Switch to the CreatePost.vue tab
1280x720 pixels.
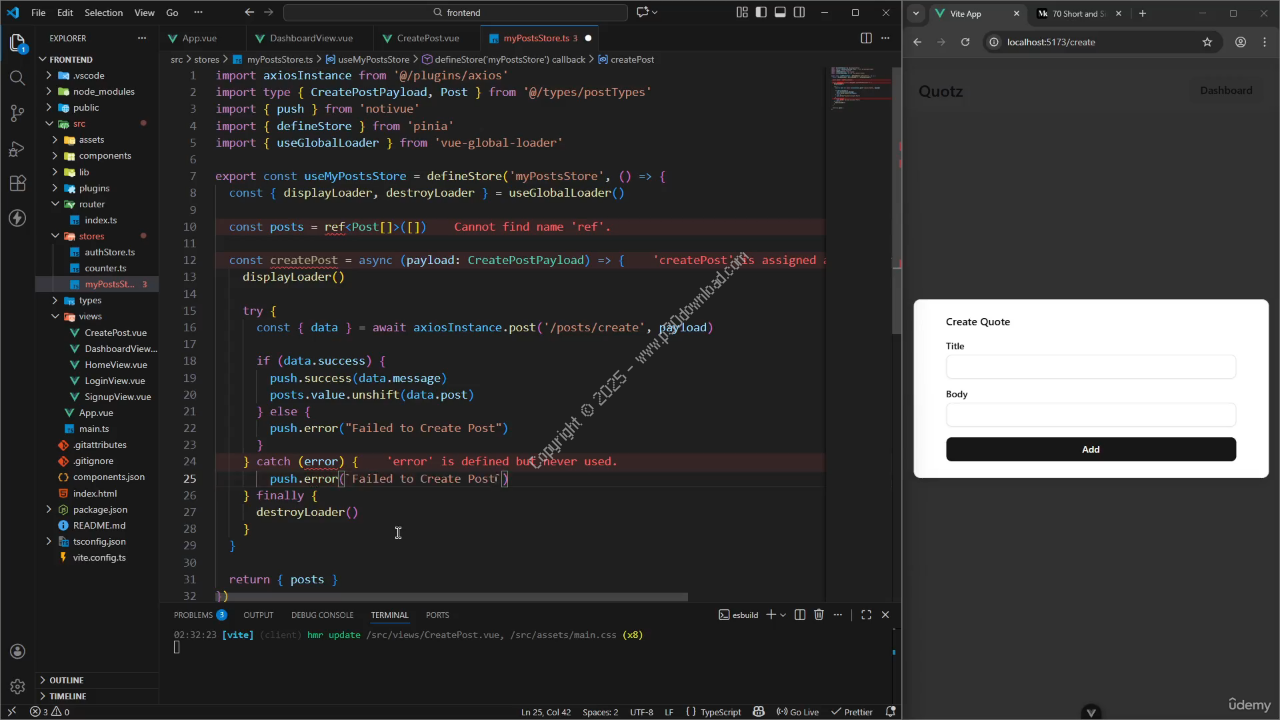coord(428,38)
